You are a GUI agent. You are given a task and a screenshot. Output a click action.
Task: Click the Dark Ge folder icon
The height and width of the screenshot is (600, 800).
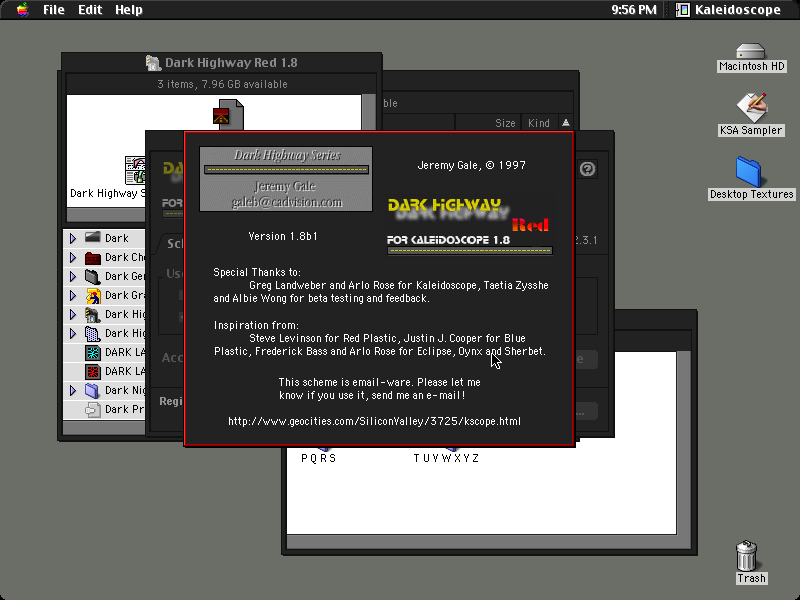click(92, 276)
